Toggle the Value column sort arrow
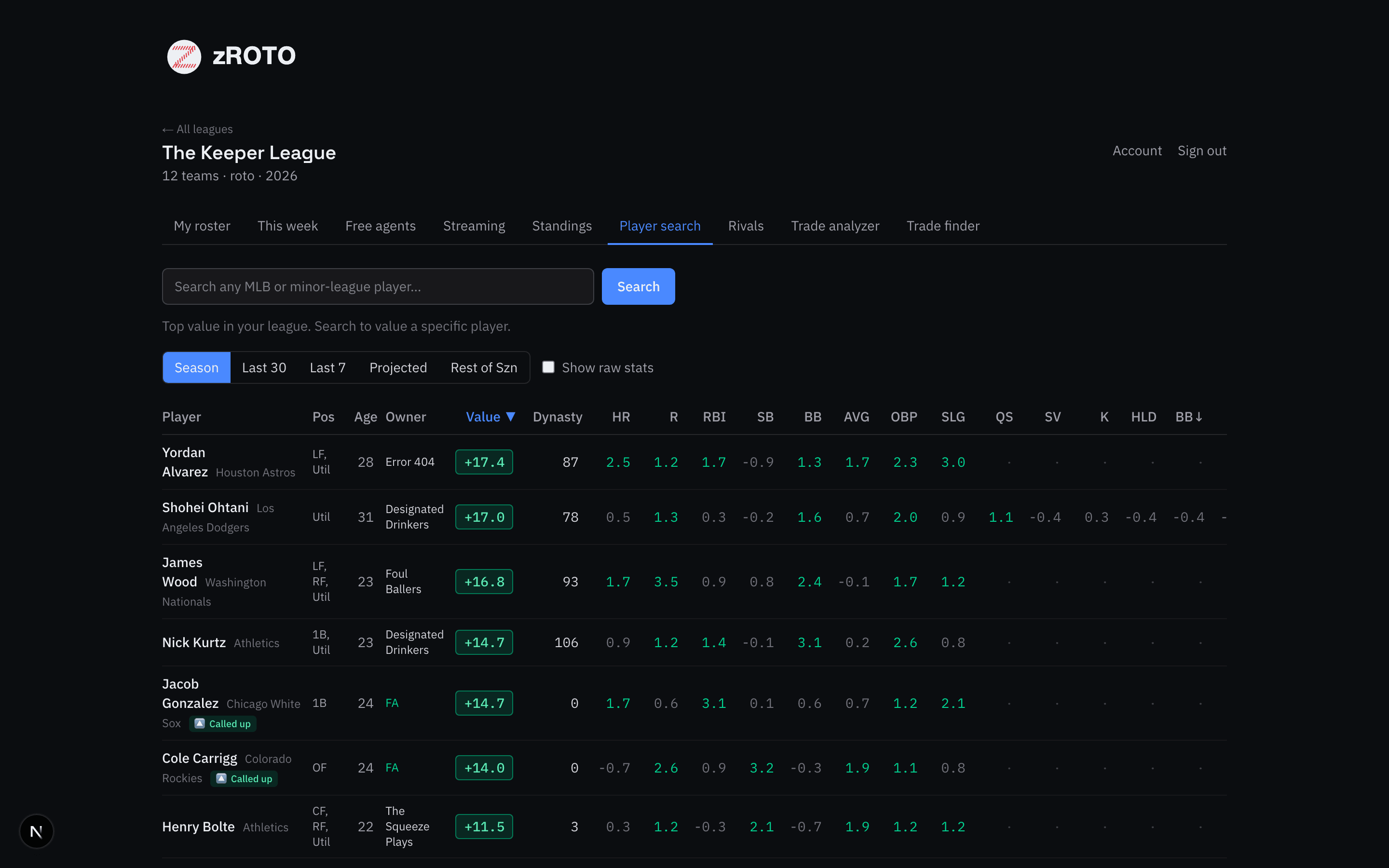This screenshot has width=1389, height=868. pyautogui.click(x=510, y=417)
